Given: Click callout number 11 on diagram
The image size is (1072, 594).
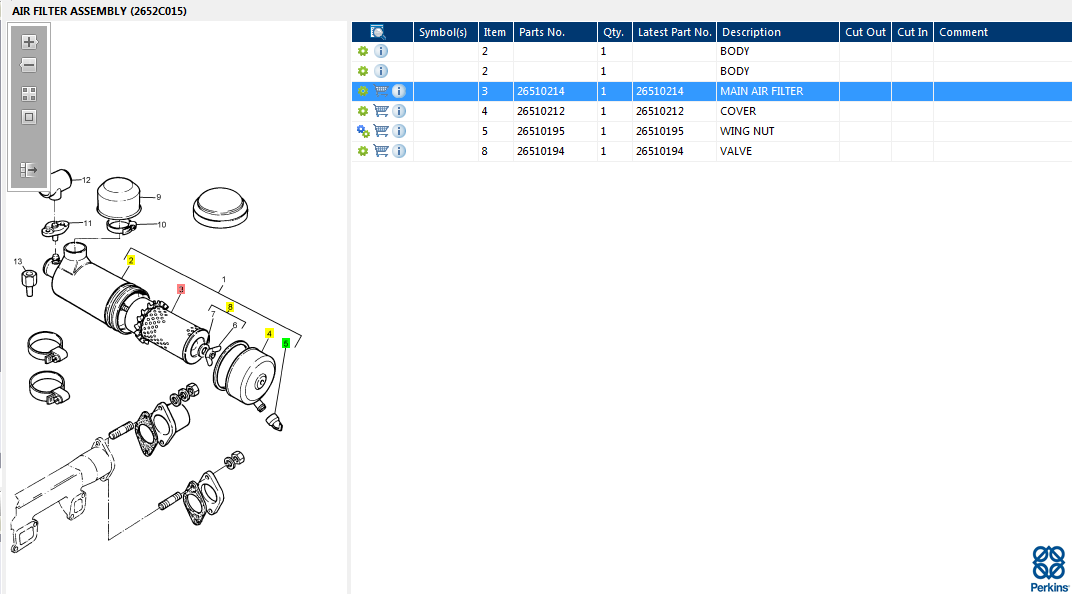Looking at the screenshot, I should point(88,223).
